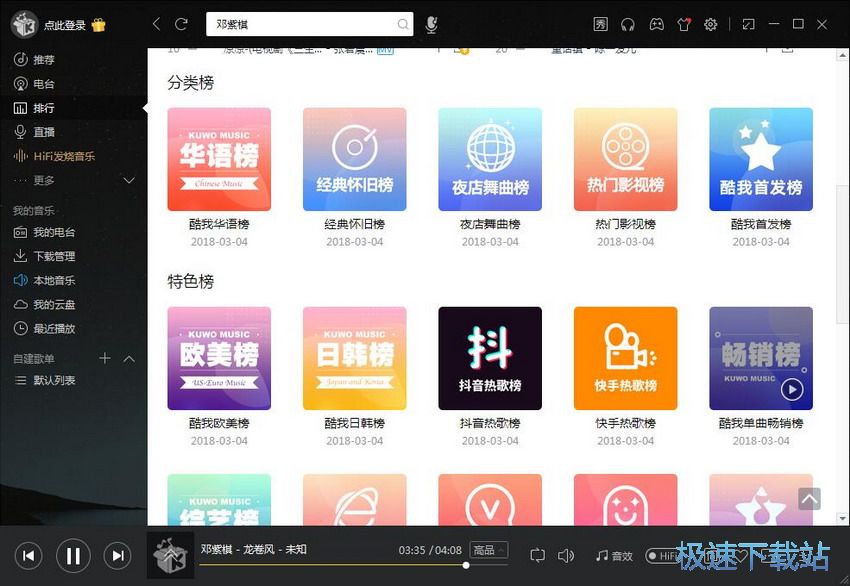This screenshot has height=586, width=850.
Task: Open the 酷我华语榜 chart link
Action: [218, 224]
